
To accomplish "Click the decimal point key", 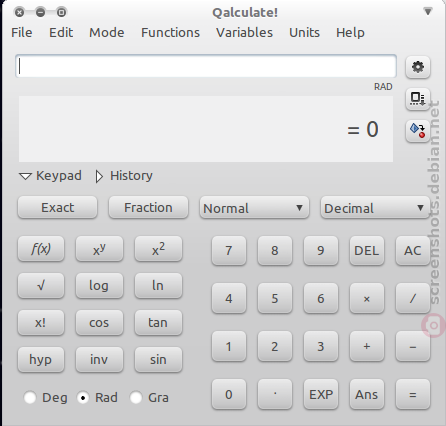I will click(275, 395).
